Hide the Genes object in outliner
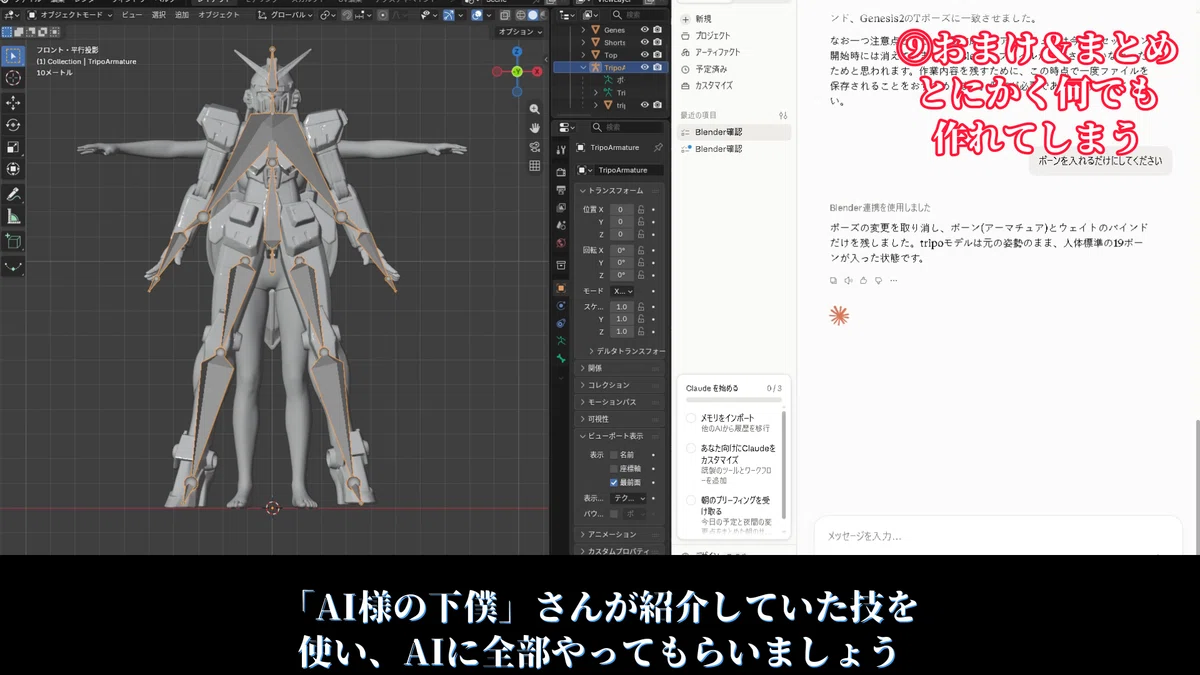1200x675 pixels. pyautogui.click(x=645, y=30)
